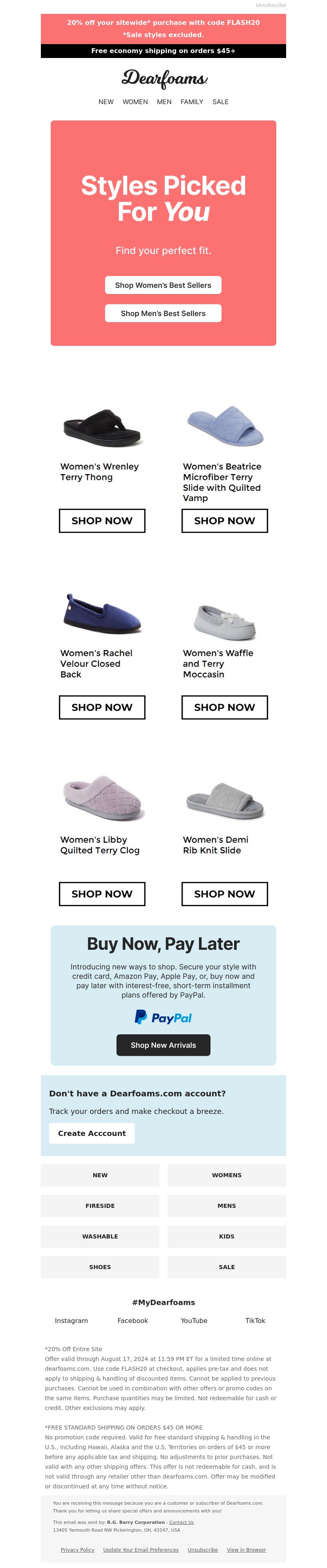Viewport: 327px width, 1568px height.
Task: Click Shop Men's Best Sellers button
Action: (x=163, y=314)
